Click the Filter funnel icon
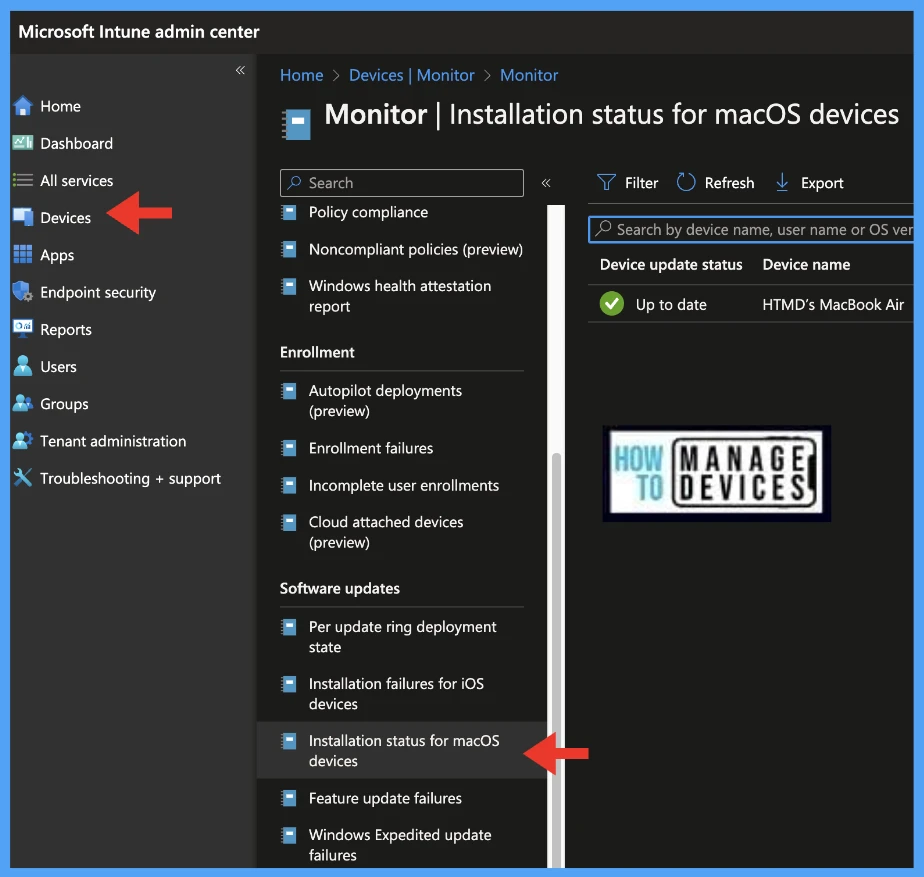This screenshot has height=877, width=924. (x=606, y=183)
